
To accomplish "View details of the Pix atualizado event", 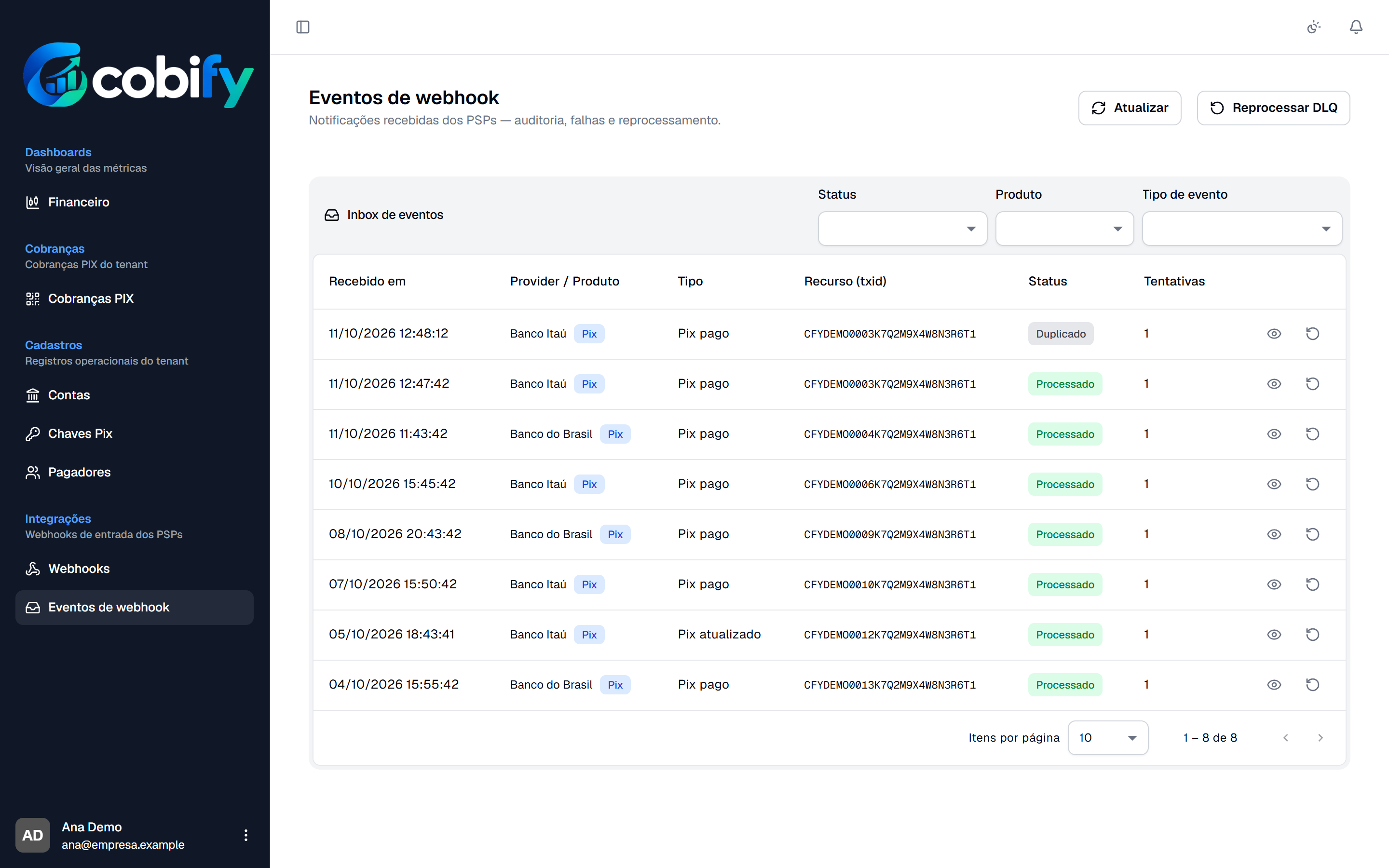I will pos(1274,634).
